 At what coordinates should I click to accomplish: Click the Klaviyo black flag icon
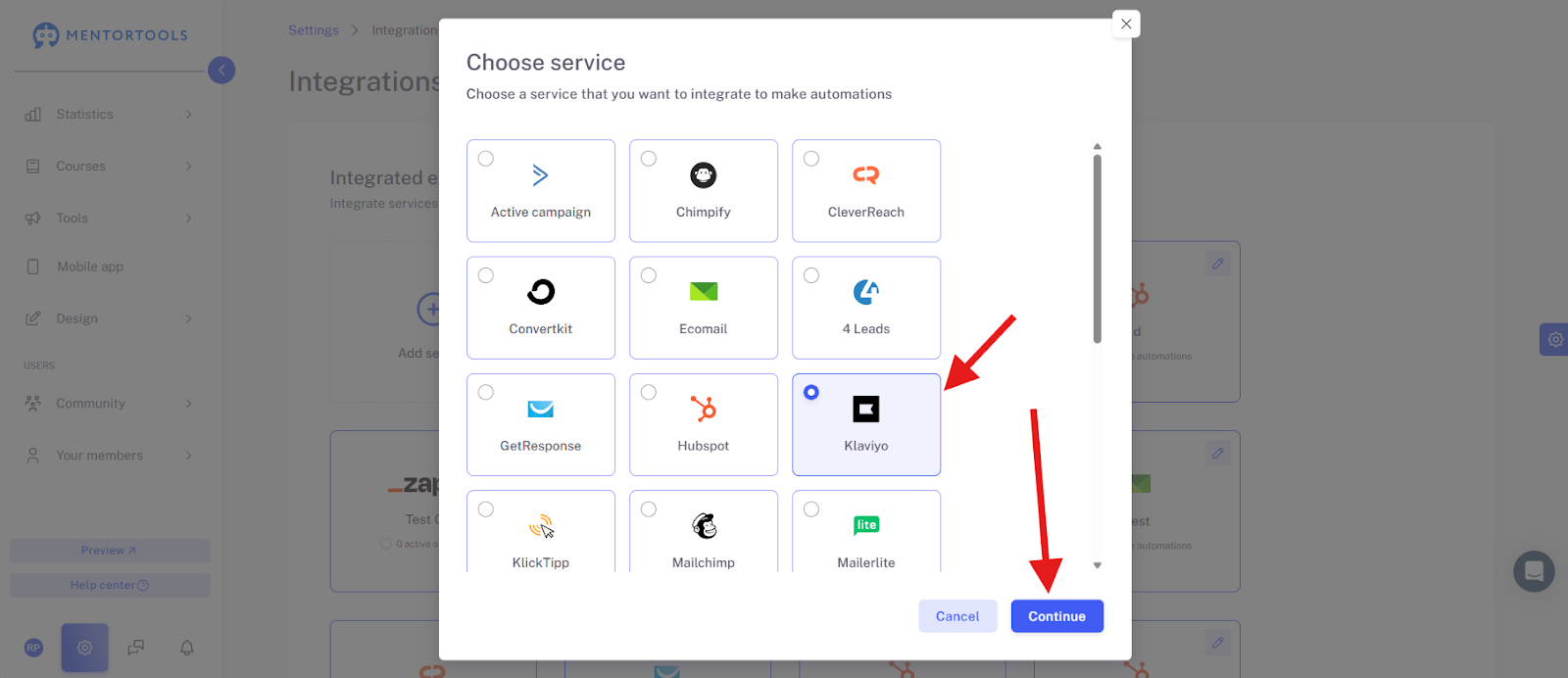pos(866,409)
